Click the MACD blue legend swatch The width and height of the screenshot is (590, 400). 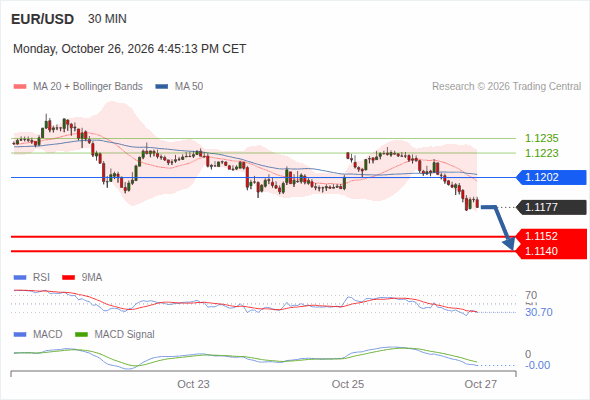(x=20, y=335)
